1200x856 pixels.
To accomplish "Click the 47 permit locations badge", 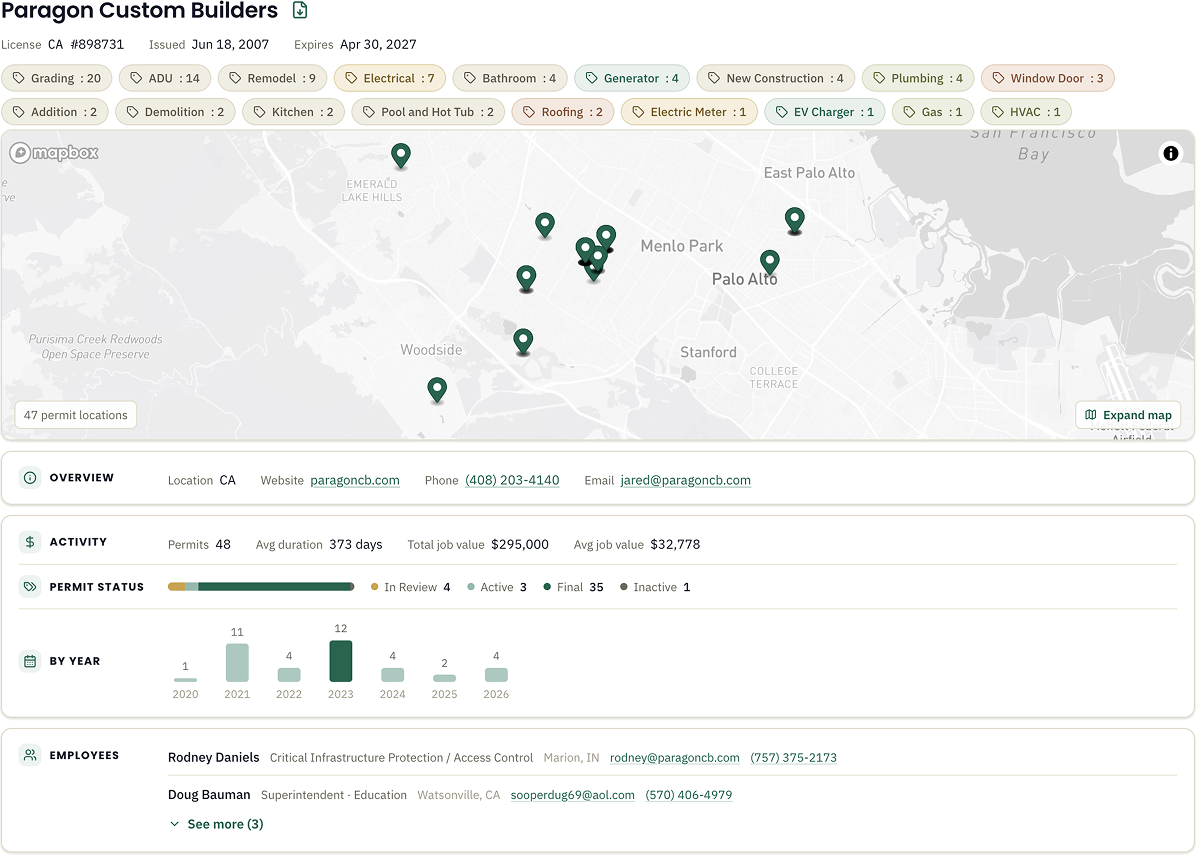I will click(76, 415).
